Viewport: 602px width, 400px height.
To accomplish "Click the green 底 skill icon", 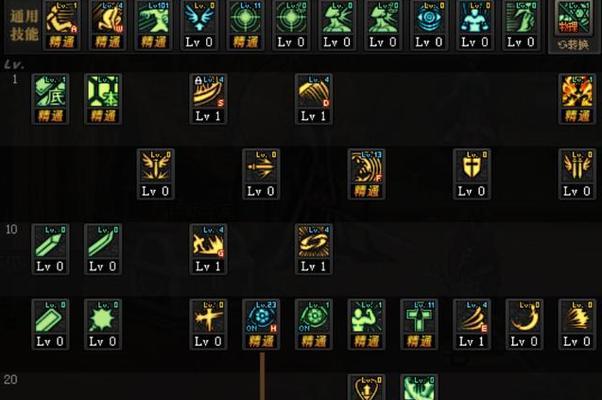I will click(x=50, y=91).
